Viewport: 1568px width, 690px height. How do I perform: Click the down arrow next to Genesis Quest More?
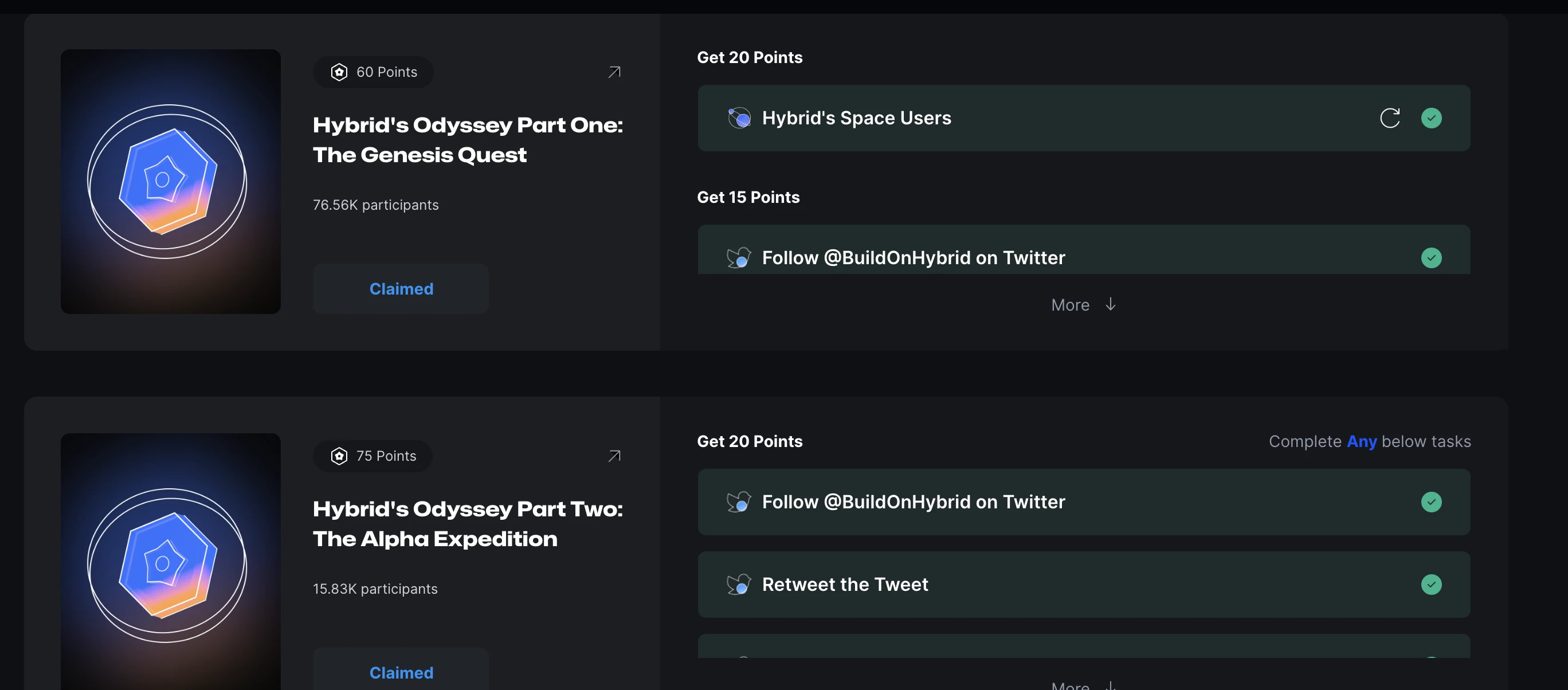(1110, 304)
